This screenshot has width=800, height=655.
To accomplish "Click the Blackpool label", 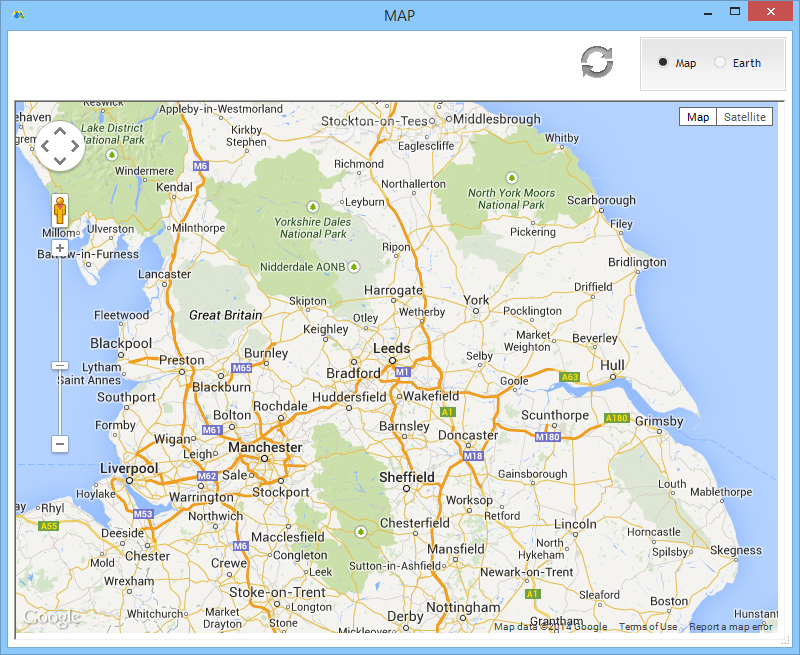I will (x=121, y=343).
